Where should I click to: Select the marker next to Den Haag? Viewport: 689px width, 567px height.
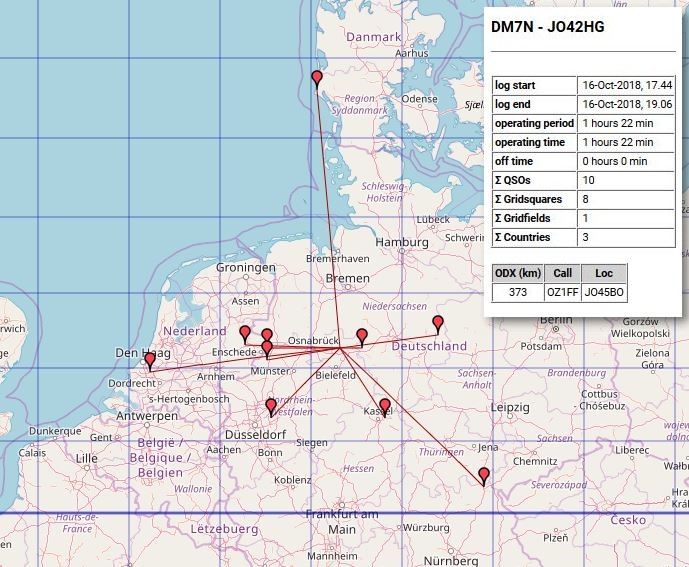pyautogui.click(x=150, y=360)
